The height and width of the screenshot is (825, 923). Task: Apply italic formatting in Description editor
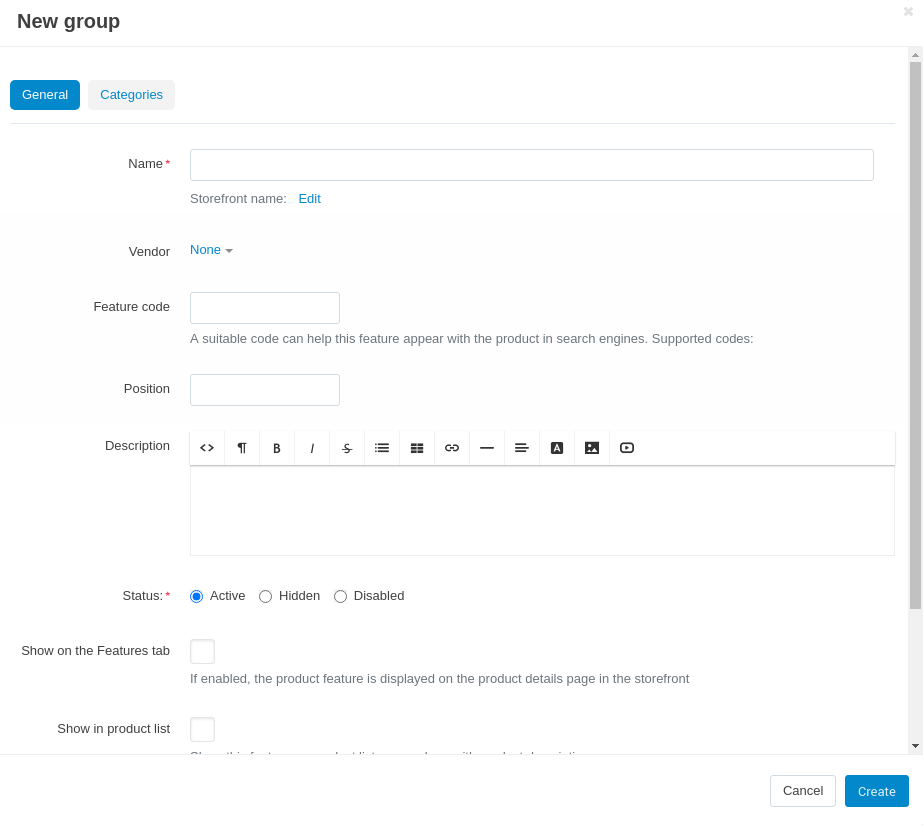[x=312, y=448]
